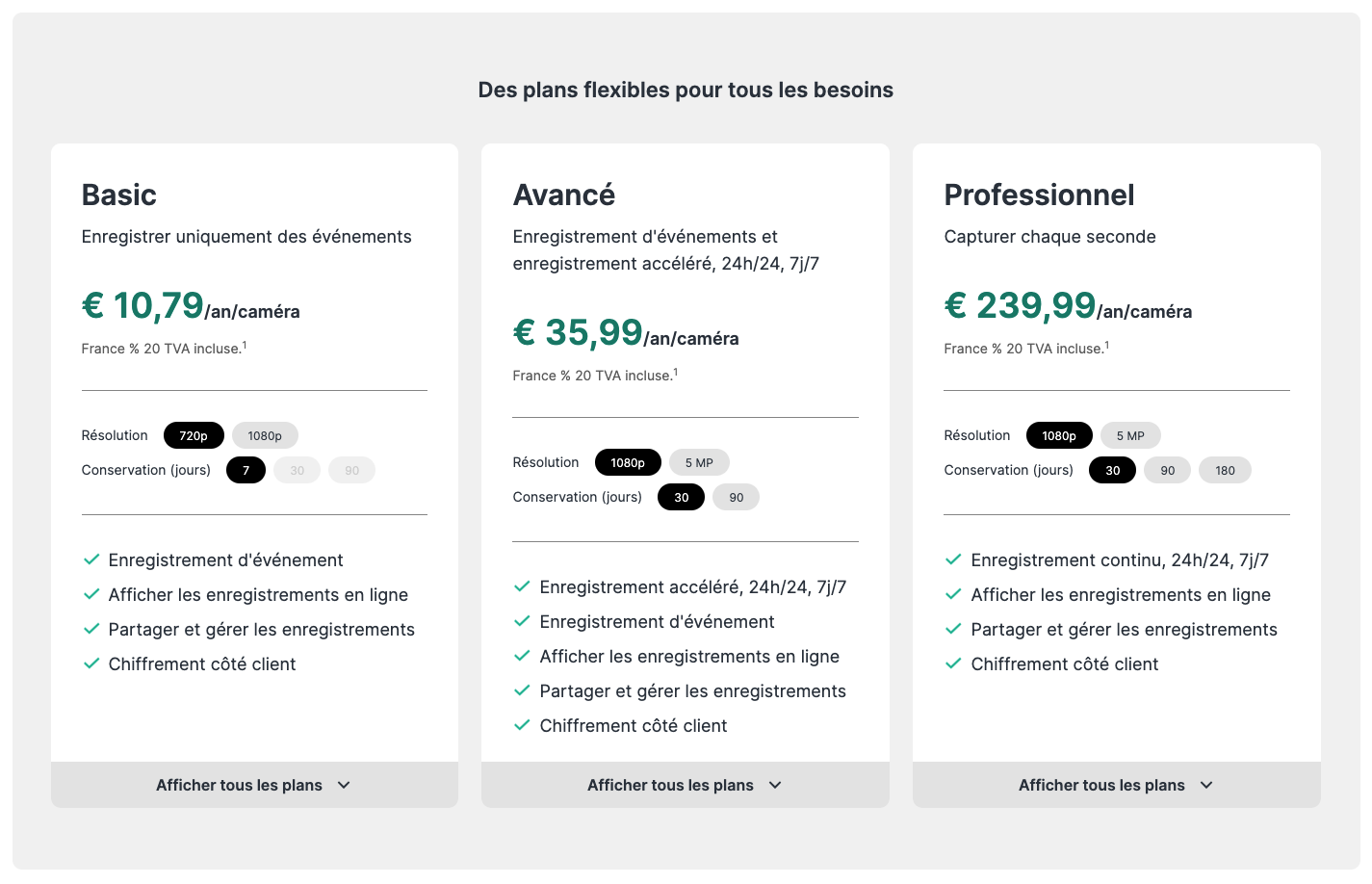Screen dimensions: 1372x884
Task: Select 5 MP resolution in Avancé plan
Action: [699, 462]
